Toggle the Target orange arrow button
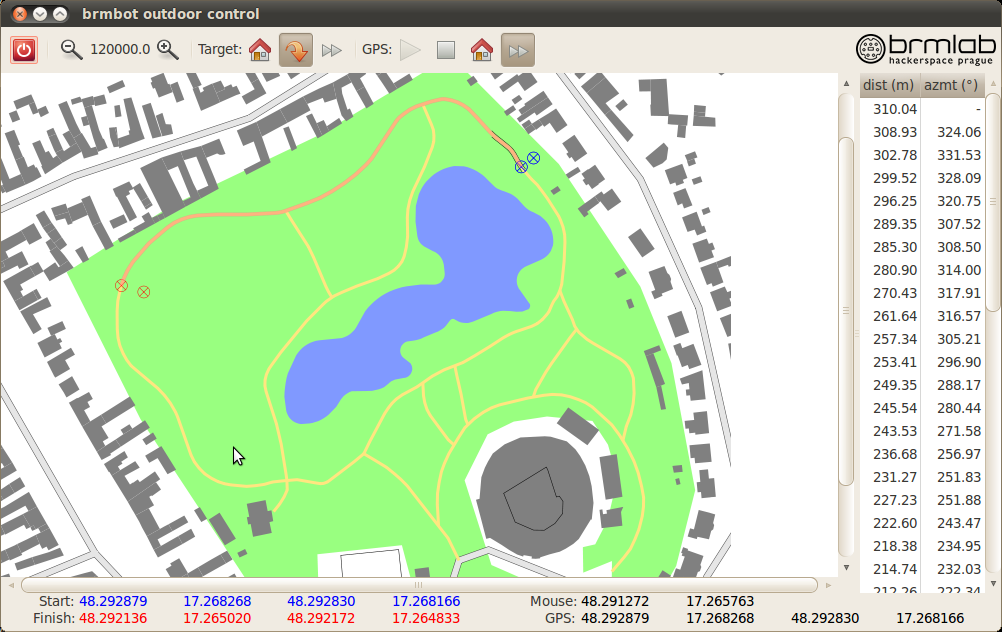Image resolution: width=1002 pixels, height=632 pixels. coord(295,50)
